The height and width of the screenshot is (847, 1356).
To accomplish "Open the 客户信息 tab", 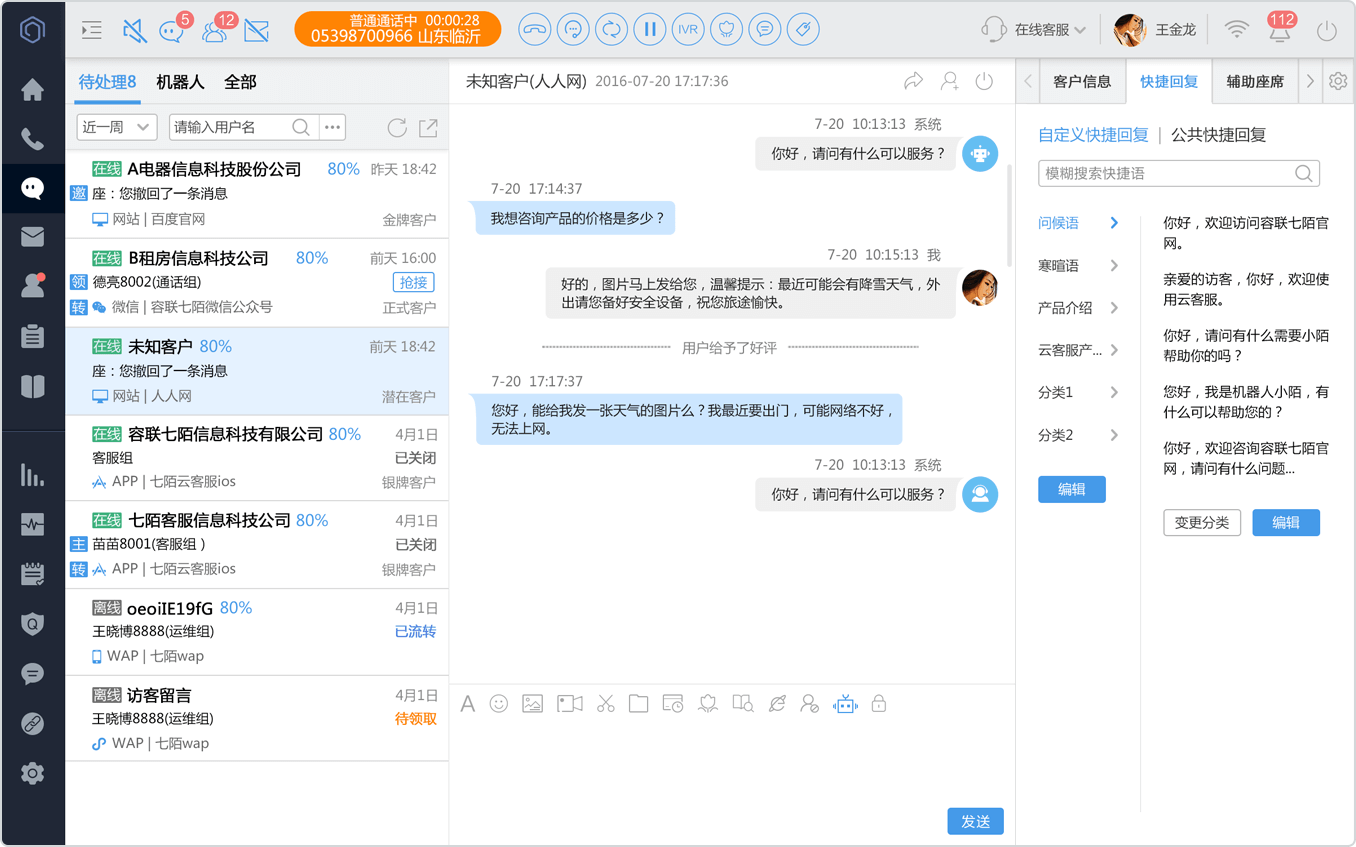I will (1082, 82).
